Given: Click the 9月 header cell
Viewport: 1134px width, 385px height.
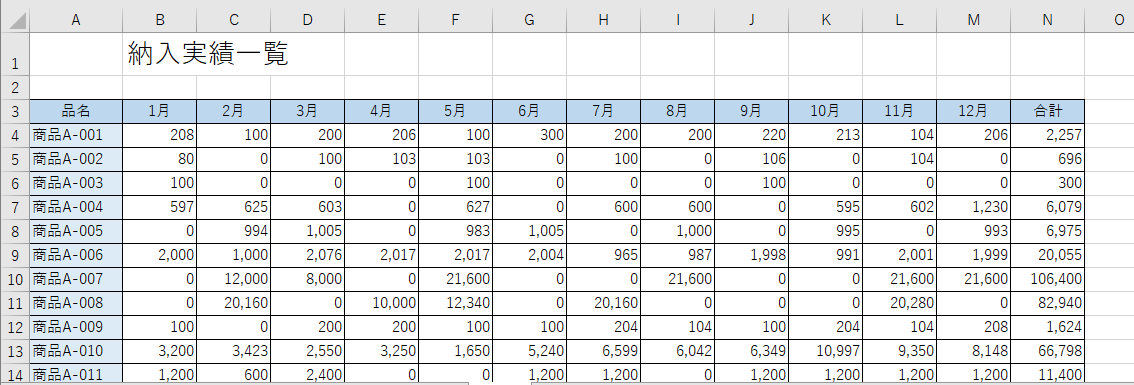Looking at the screenshot, I should [751, 111].
